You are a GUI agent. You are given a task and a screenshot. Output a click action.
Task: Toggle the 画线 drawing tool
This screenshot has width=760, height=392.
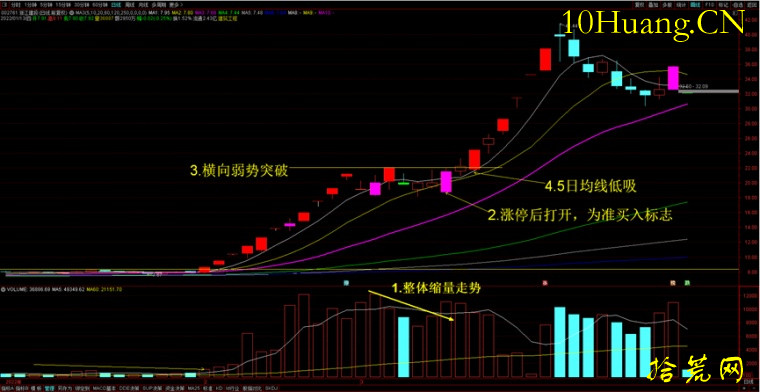[696, 5]
